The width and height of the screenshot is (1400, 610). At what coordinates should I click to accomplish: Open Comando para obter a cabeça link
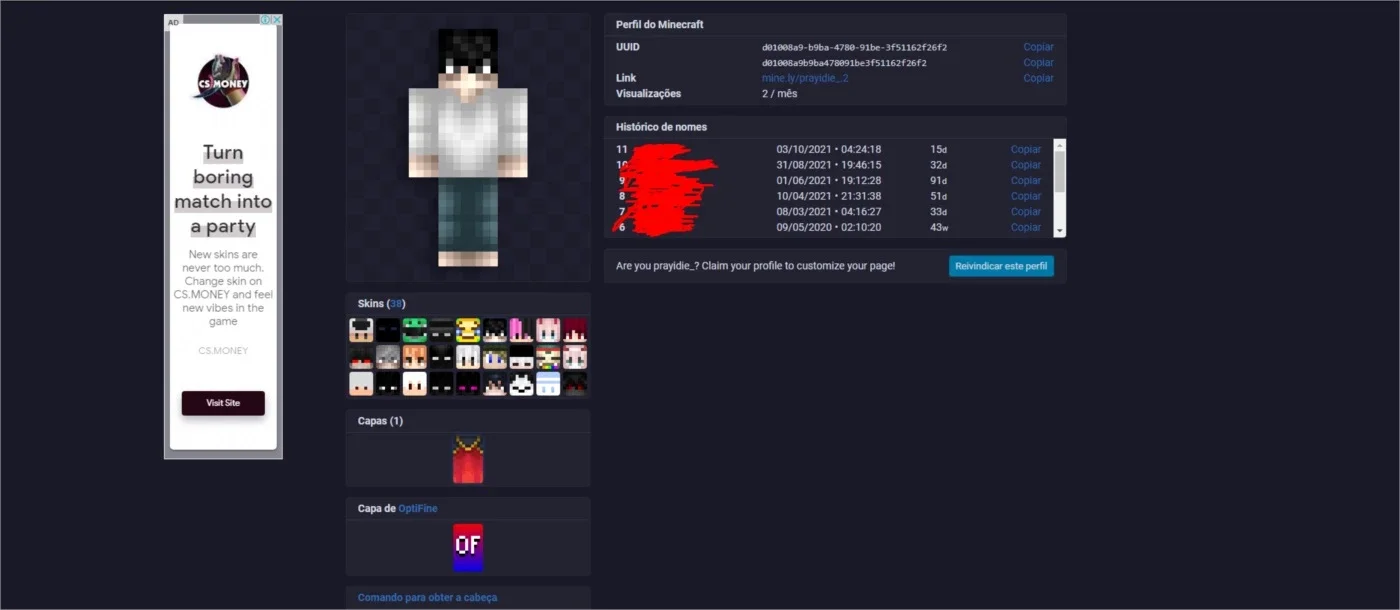click(x=427, y=597)
